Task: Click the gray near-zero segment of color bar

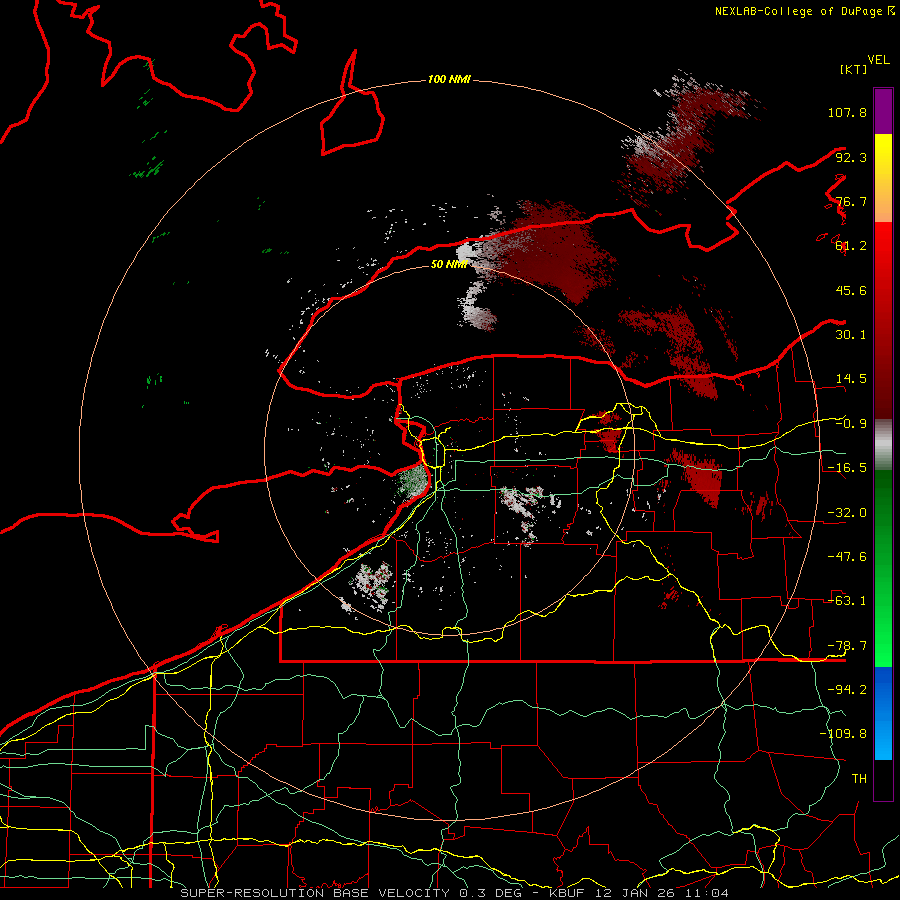Action: coord(883,445)
